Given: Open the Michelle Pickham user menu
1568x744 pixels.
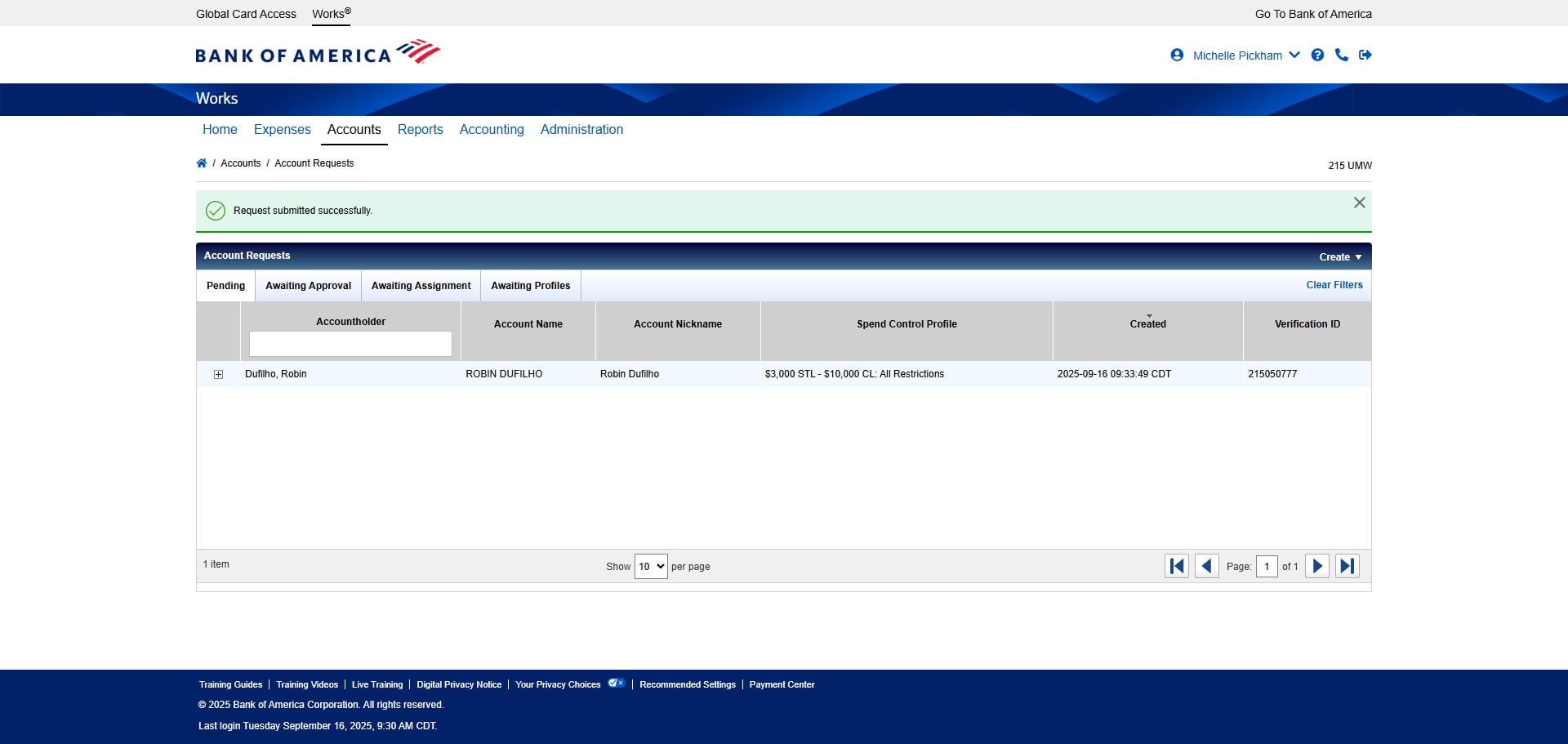Looking at the screenshot, I should click(x=1246, y=56).
